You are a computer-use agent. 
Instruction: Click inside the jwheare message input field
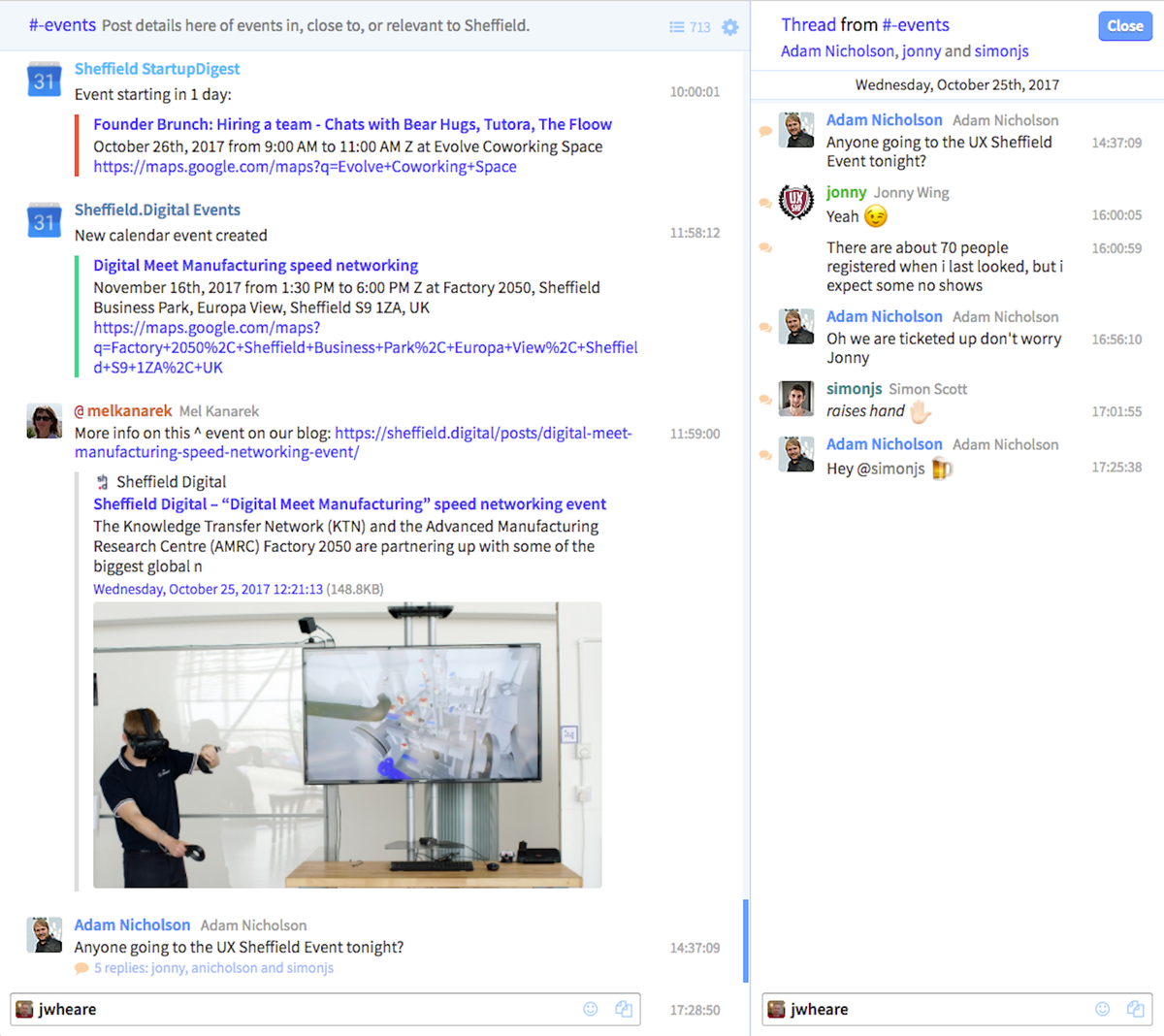click(291, 1009)
